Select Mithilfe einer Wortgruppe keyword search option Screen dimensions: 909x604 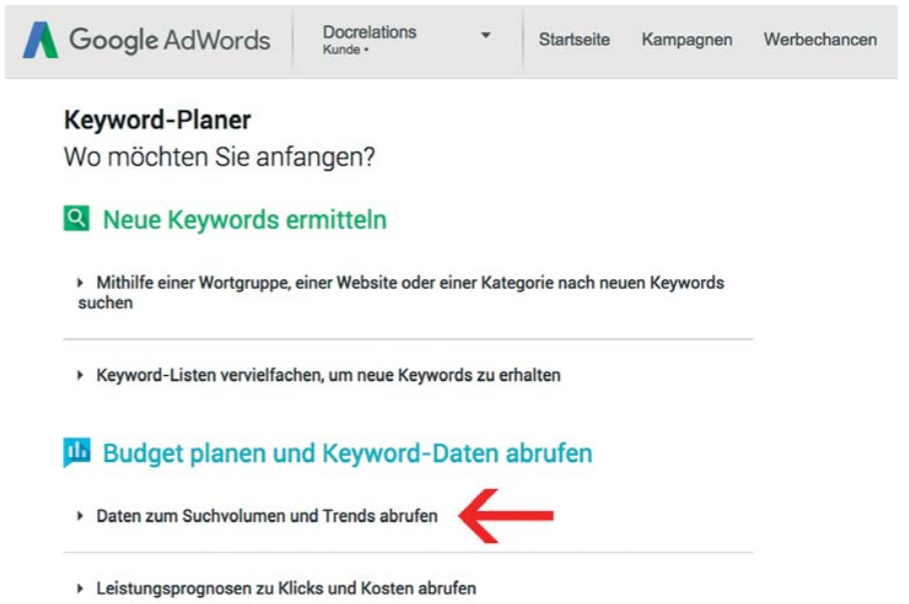pos(401,292)
